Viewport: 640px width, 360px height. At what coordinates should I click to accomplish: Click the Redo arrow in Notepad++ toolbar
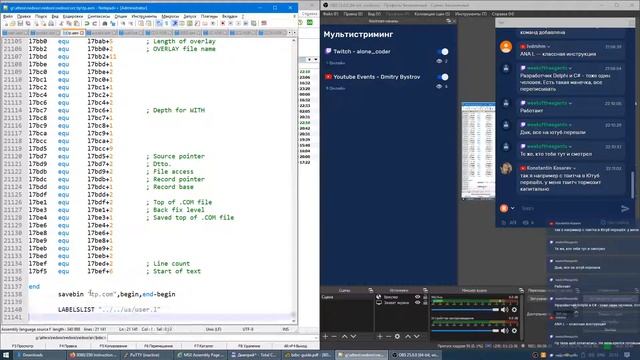[94, 24]
